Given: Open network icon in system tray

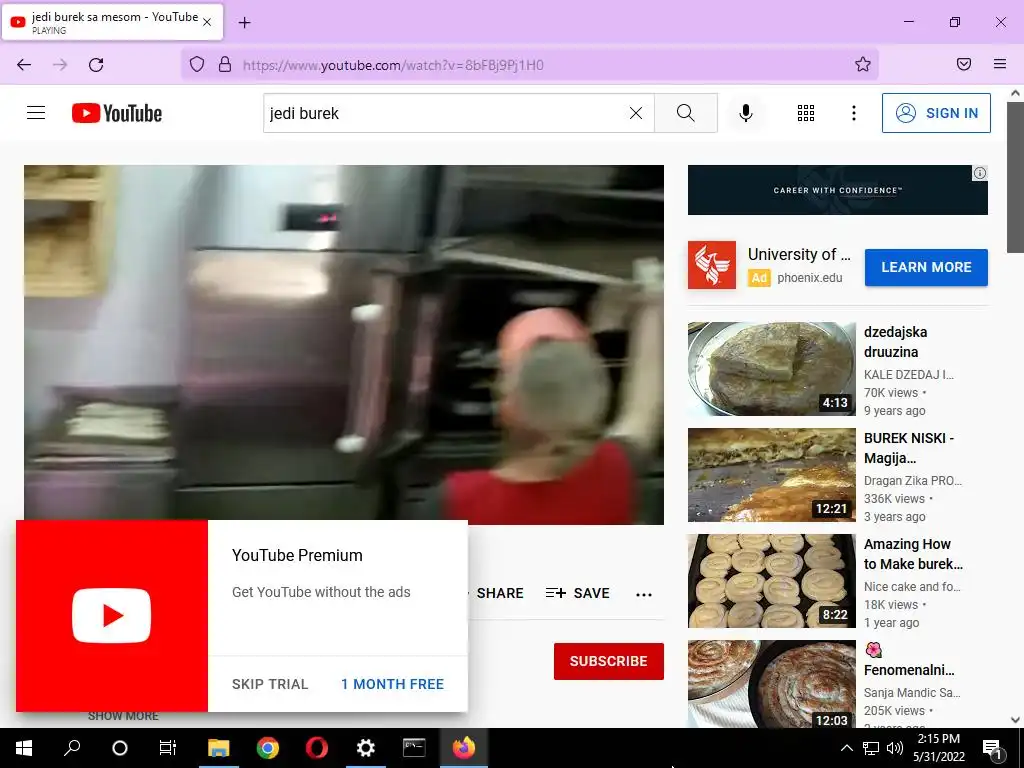Looking at the screenshot, I should coord(871,748).
